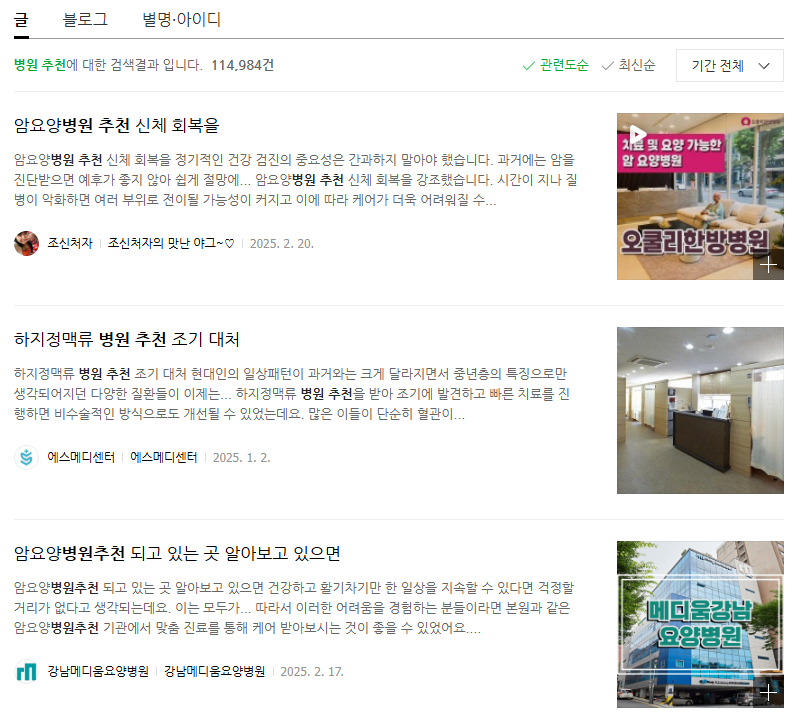Open post 암요양병원 추천 신체 회복을

pos(116,125)
